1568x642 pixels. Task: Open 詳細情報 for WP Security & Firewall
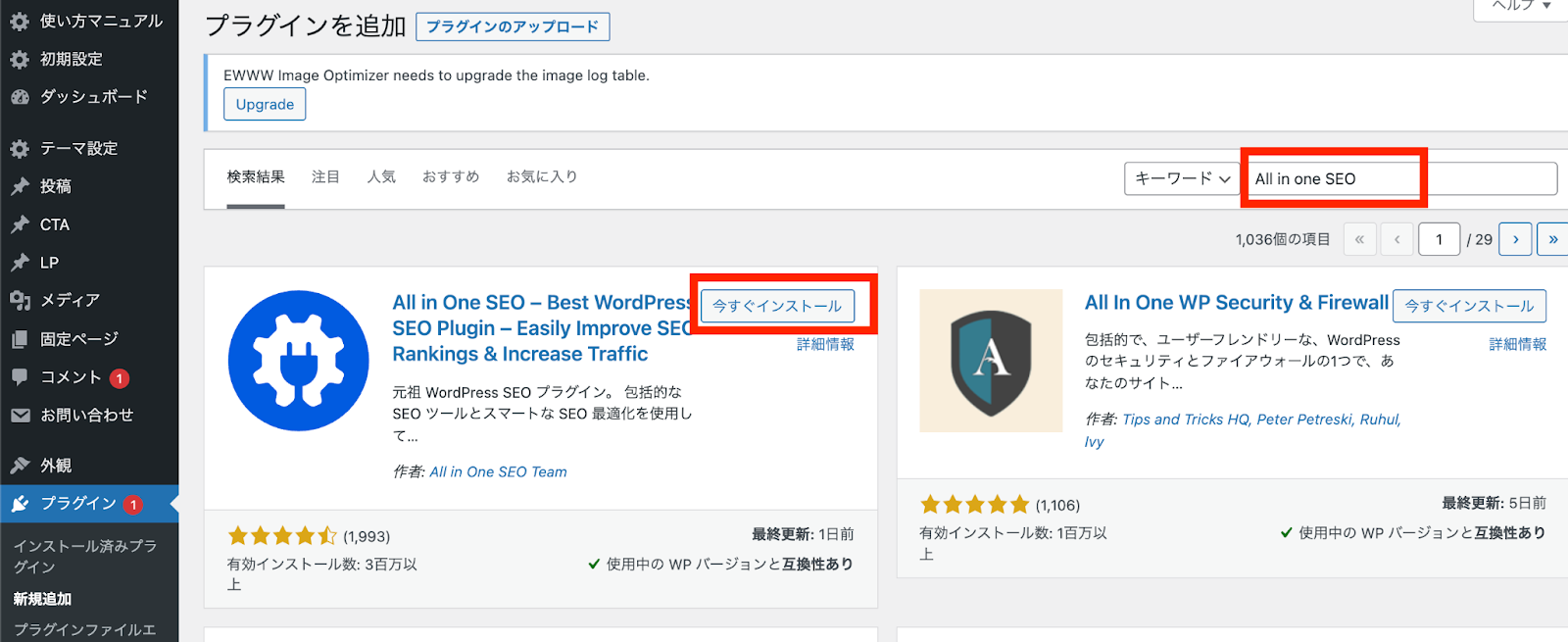tap(1518, 344)
